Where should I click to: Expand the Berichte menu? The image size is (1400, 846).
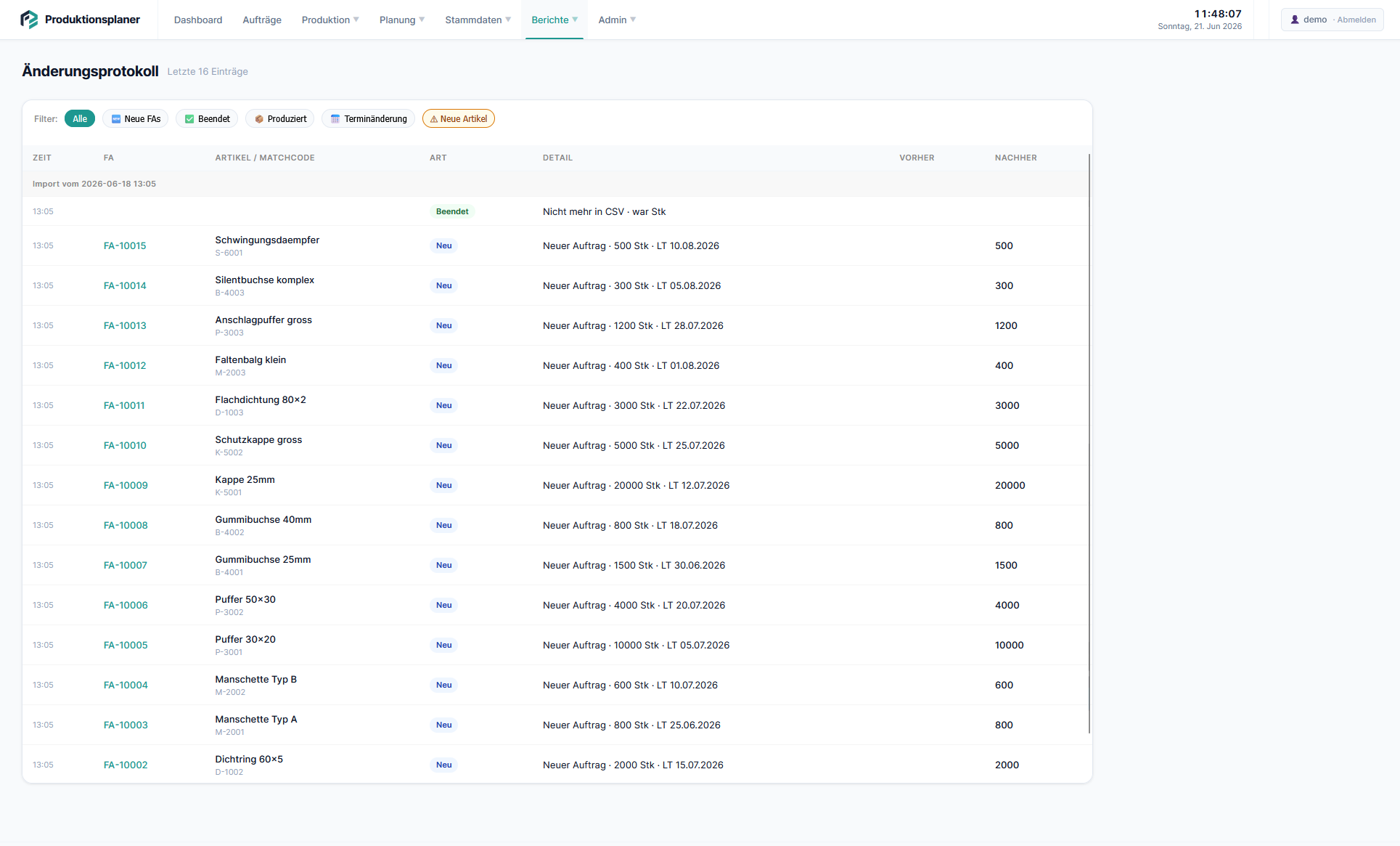coord(554,20)
